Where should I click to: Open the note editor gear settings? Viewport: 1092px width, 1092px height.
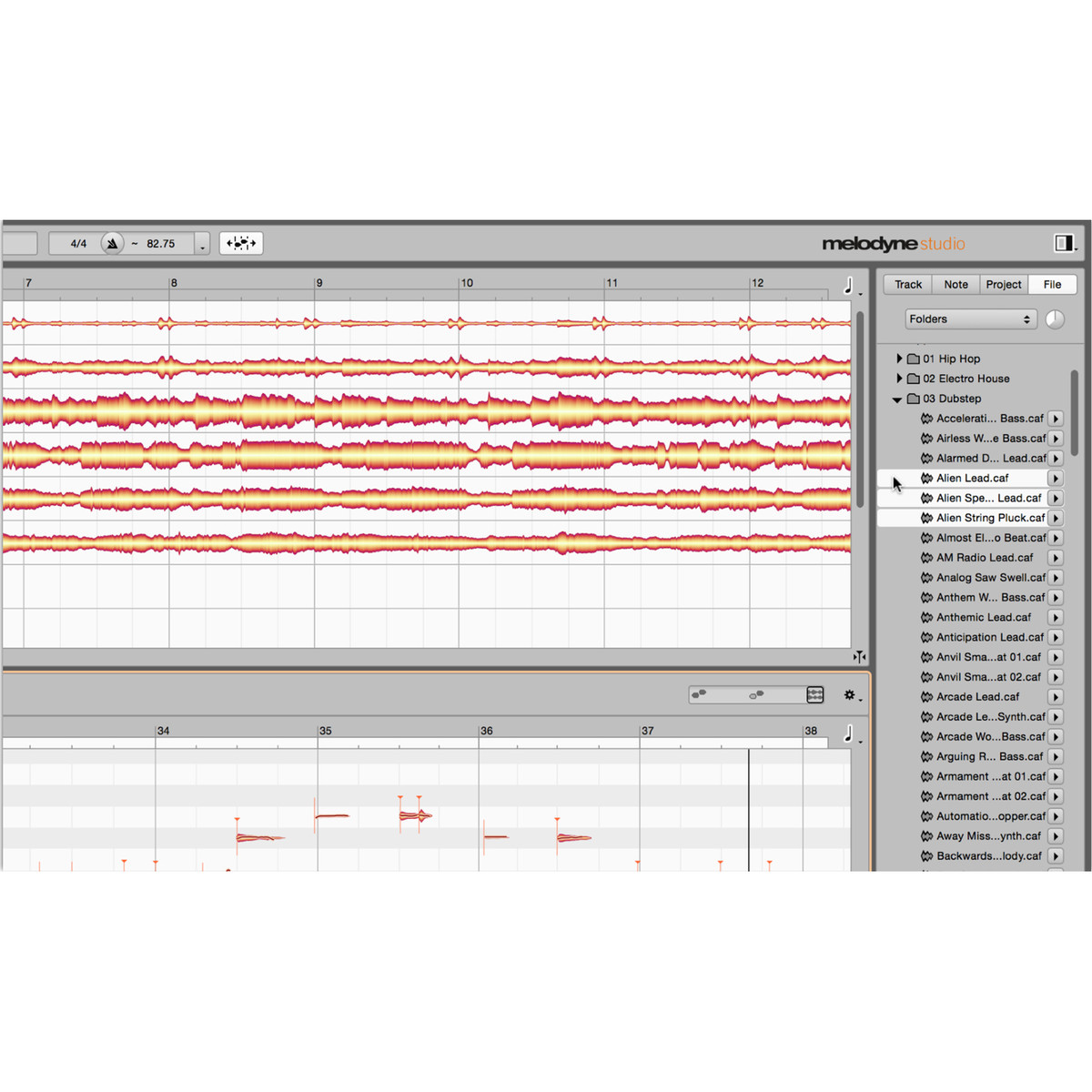tap(850, 695)
